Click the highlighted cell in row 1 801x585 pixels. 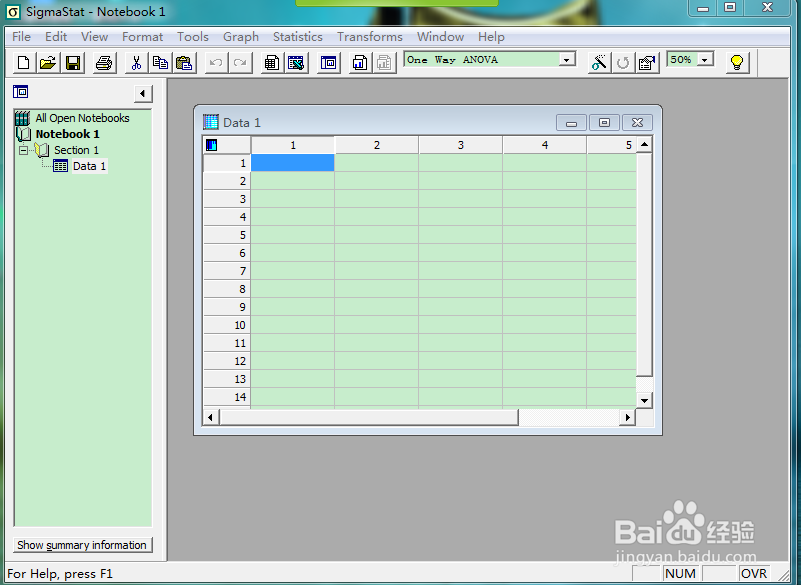pos(293,163)
